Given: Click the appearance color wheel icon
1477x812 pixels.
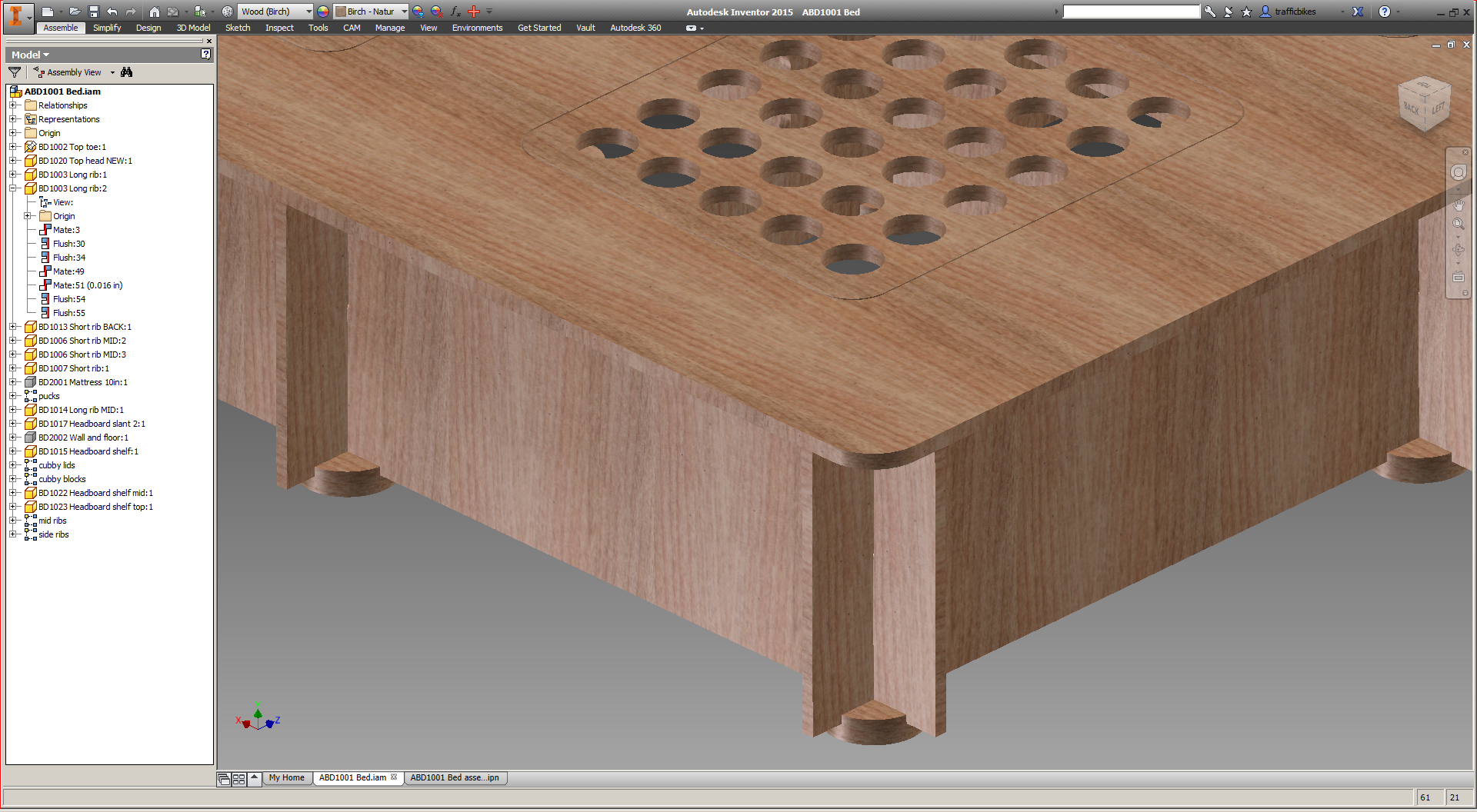Looking at the screenshot, I should coord(323,12).
